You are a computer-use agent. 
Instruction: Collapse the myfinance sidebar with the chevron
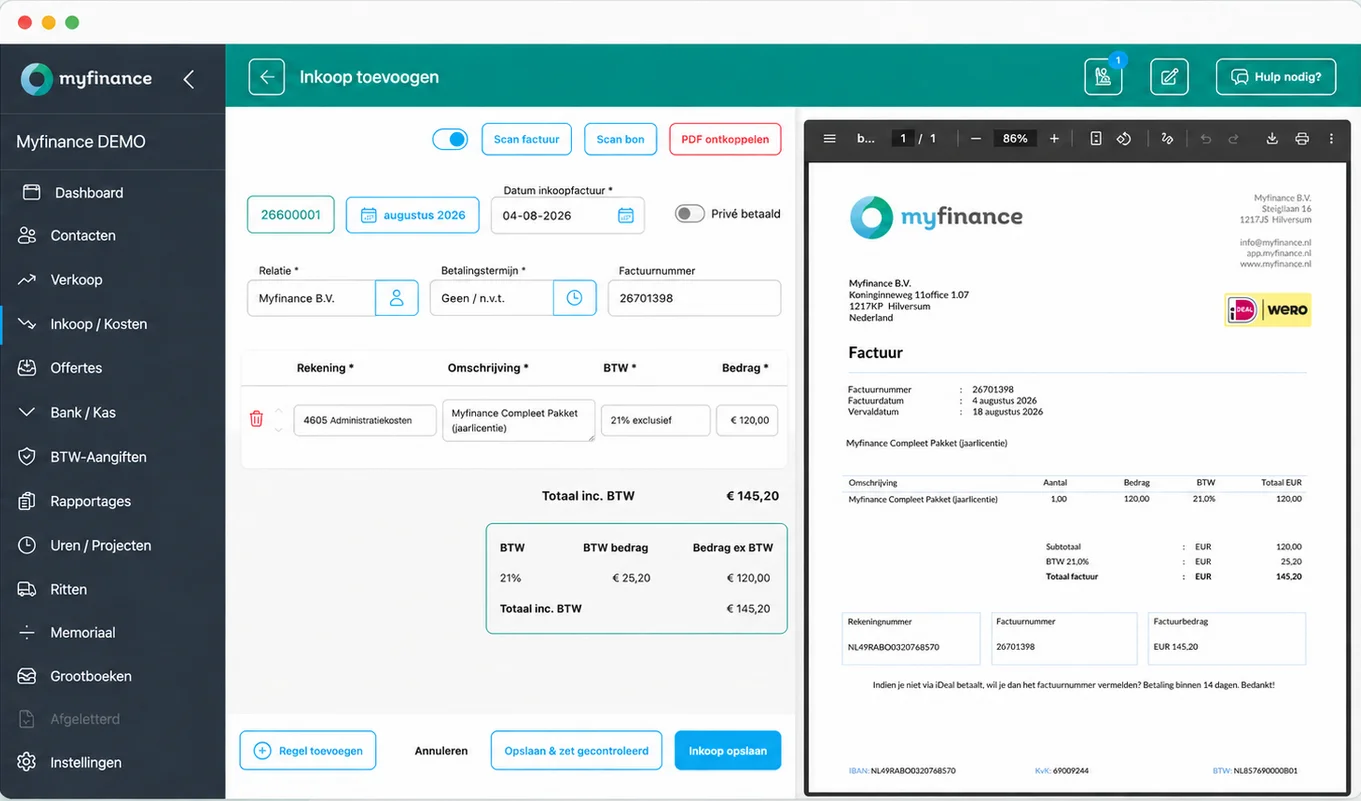coord(189,79)
